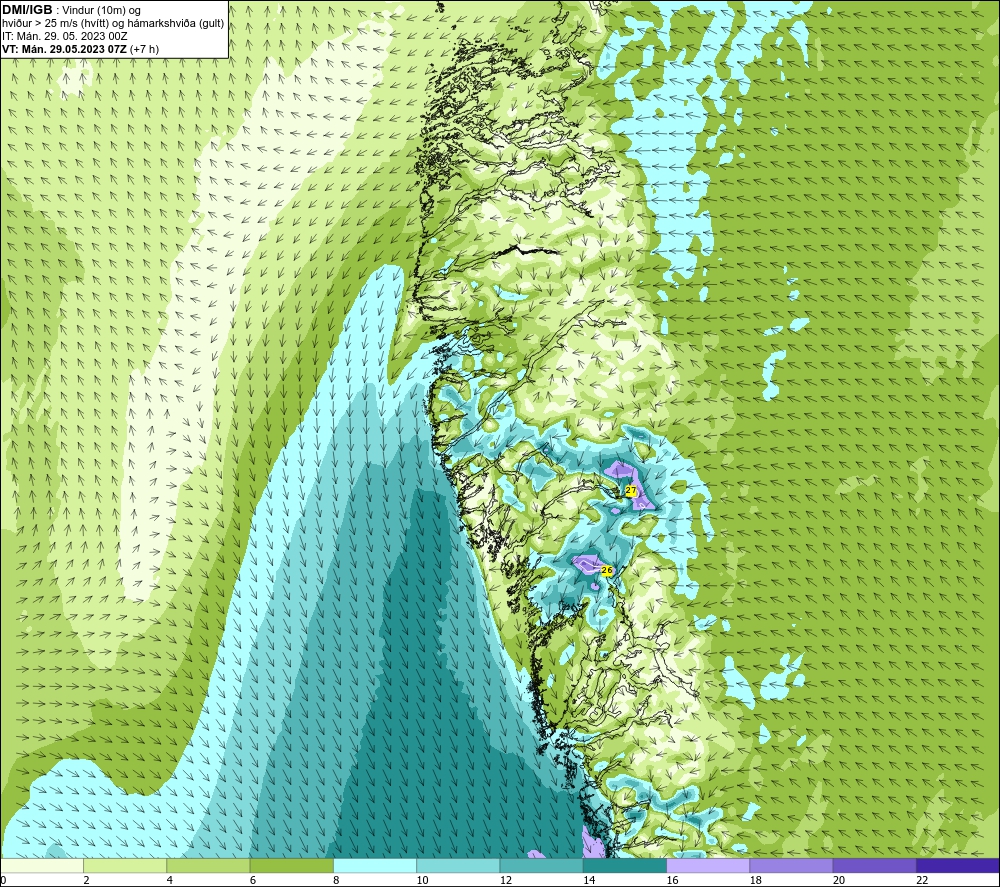Select the 6–8 m/s darker green legend swatch
Image resolution: width=1000 pixels, height=887 pixels.
tap(291, 865)
